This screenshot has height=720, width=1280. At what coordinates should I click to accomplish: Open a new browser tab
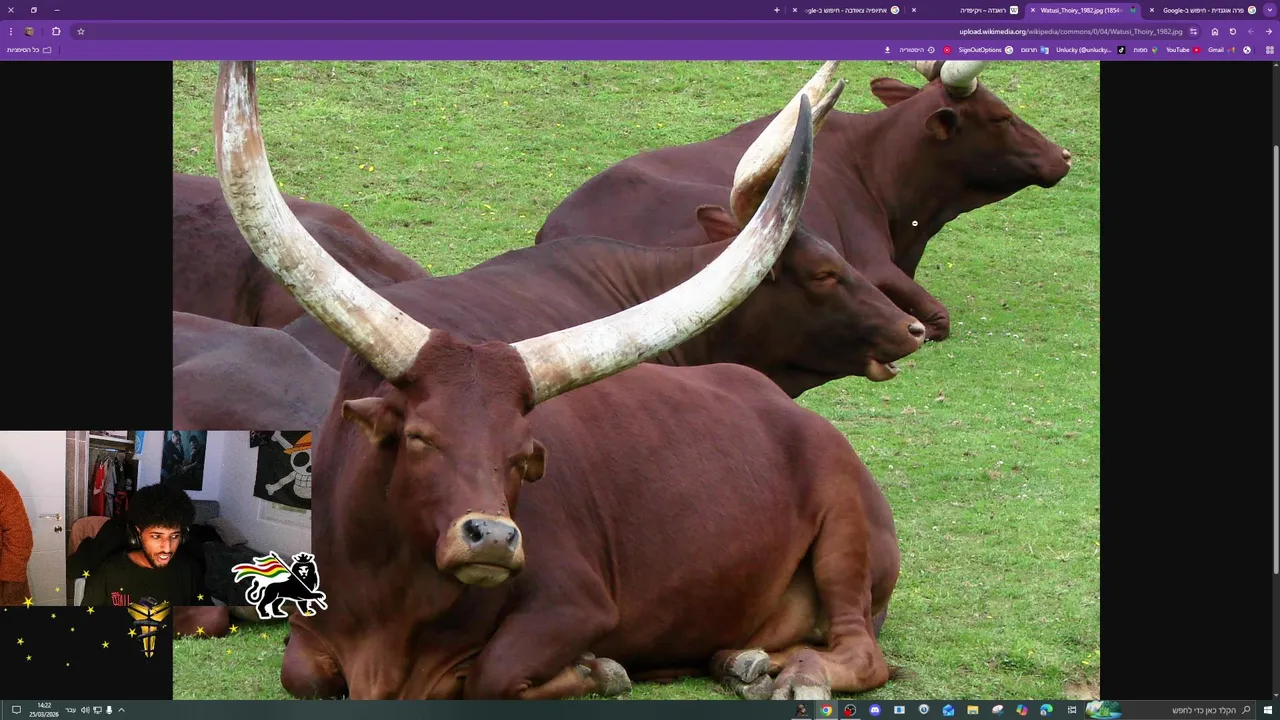(777, 10)
